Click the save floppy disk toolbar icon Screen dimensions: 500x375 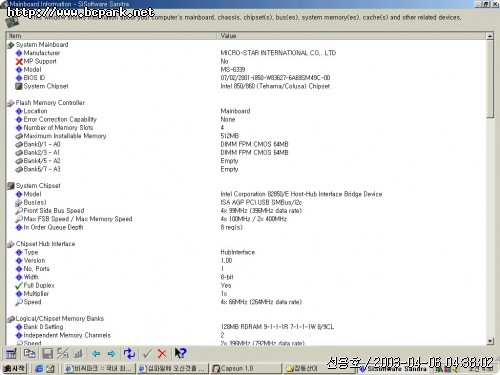[x=47, y=354]
